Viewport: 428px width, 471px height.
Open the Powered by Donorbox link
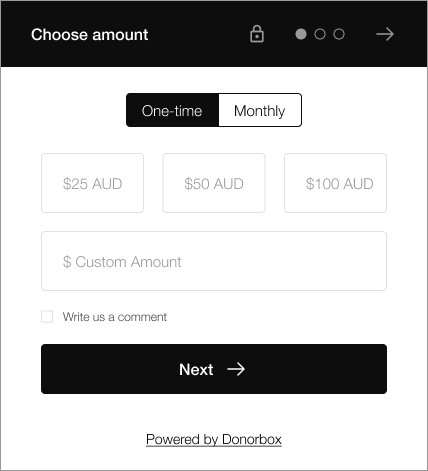214,439
